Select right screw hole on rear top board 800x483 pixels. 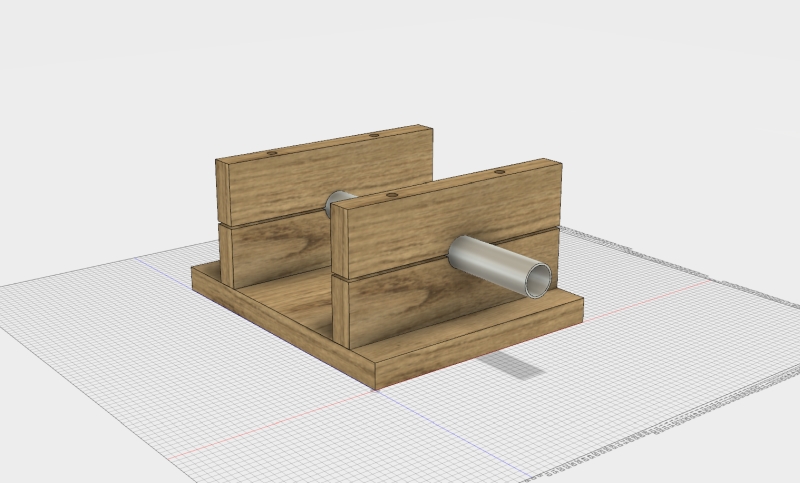point(374,135)
